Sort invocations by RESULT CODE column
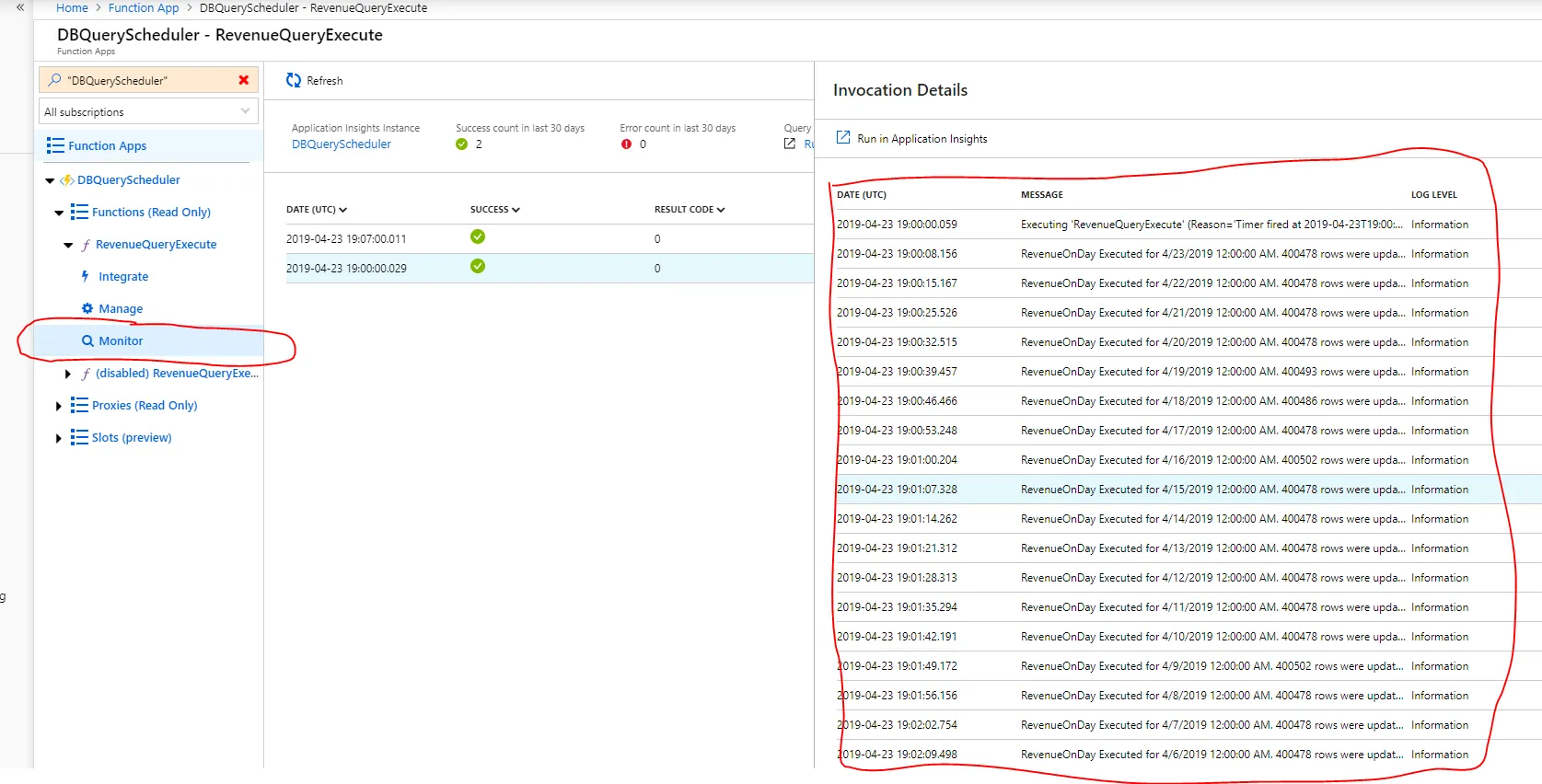This screenshot has height=784, width=1542. pyautogui.click(x=690, y=210)
